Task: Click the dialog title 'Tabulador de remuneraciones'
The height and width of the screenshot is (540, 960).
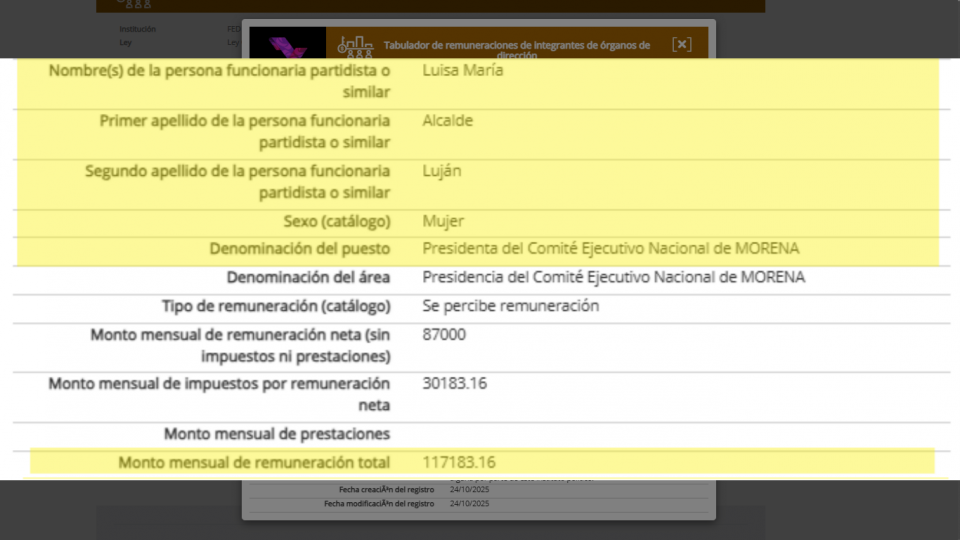Action: coord(516,47)
